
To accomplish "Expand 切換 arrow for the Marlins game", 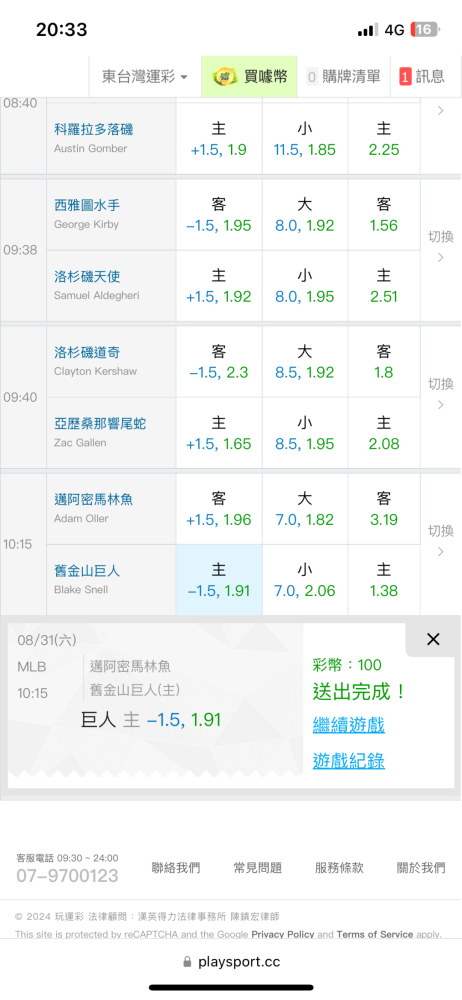I will point(440,543).
